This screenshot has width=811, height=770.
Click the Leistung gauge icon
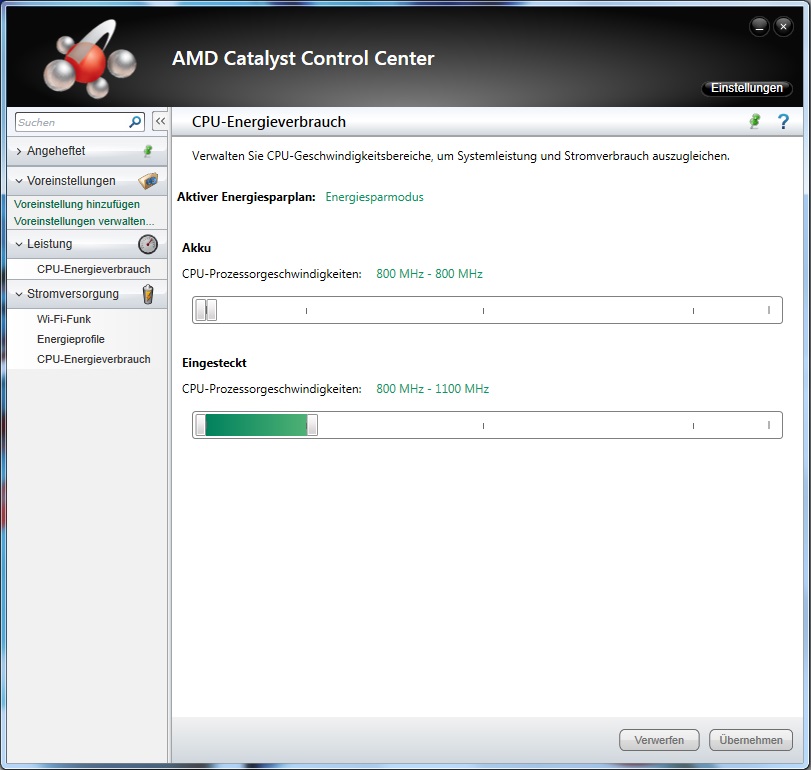click(148, 244)
